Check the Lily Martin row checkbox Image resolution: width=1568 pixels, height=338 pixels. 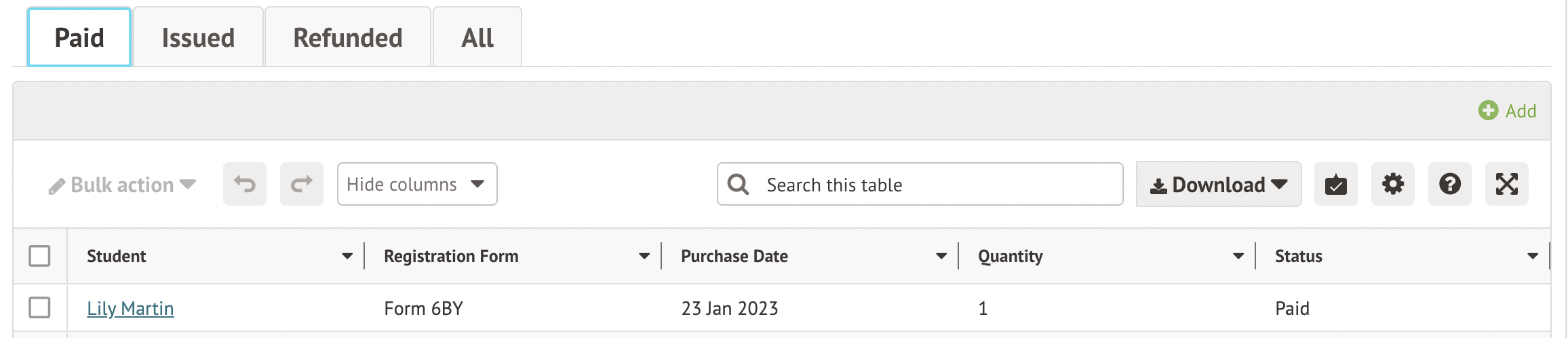coord(39,307)
